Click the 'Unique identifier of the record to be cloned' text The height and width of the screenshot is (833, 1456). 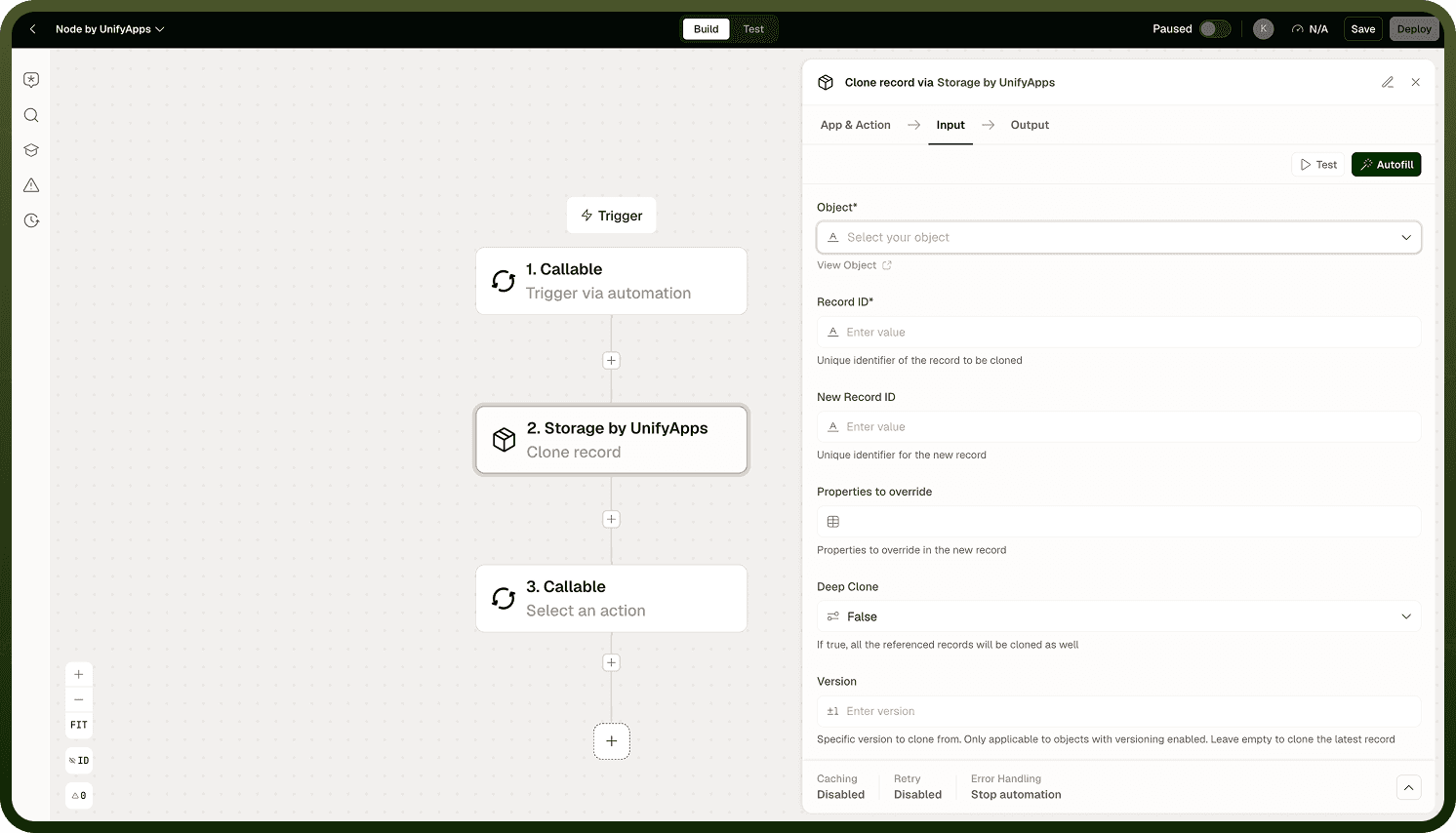(919, 361)
